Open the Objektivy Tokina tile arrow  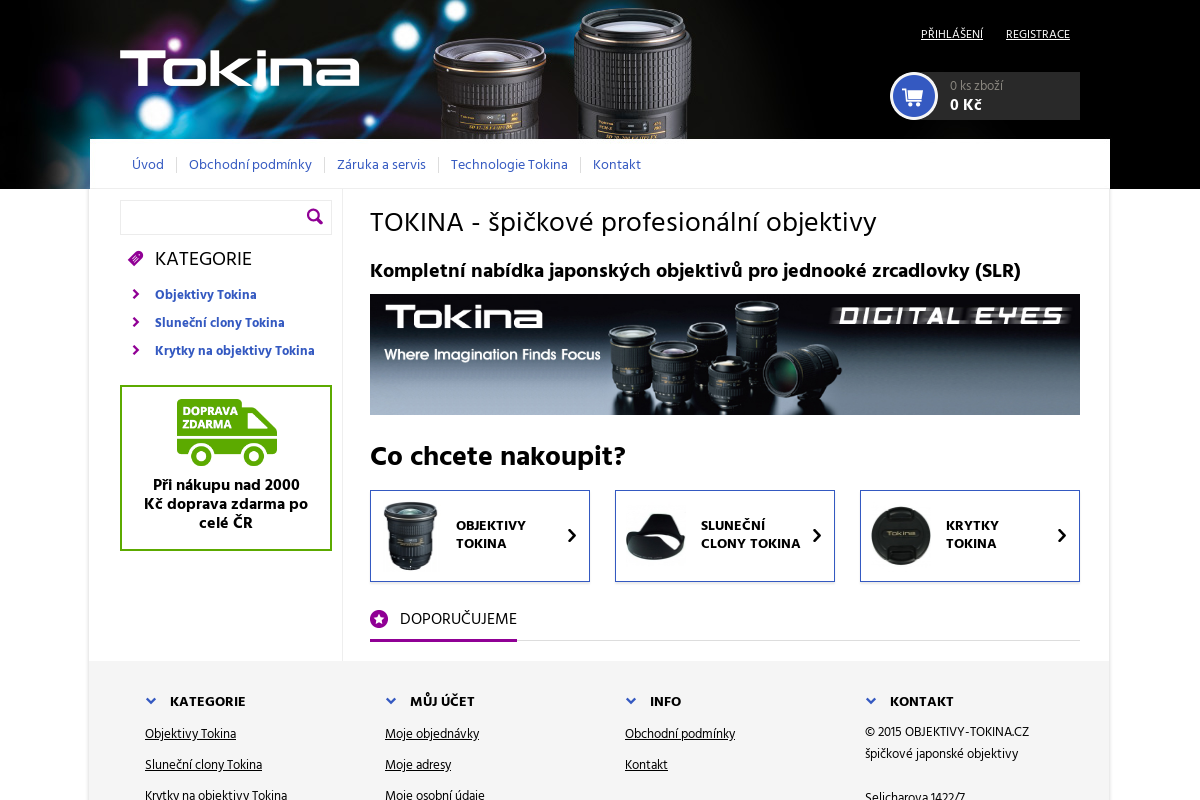coord(572,536)
